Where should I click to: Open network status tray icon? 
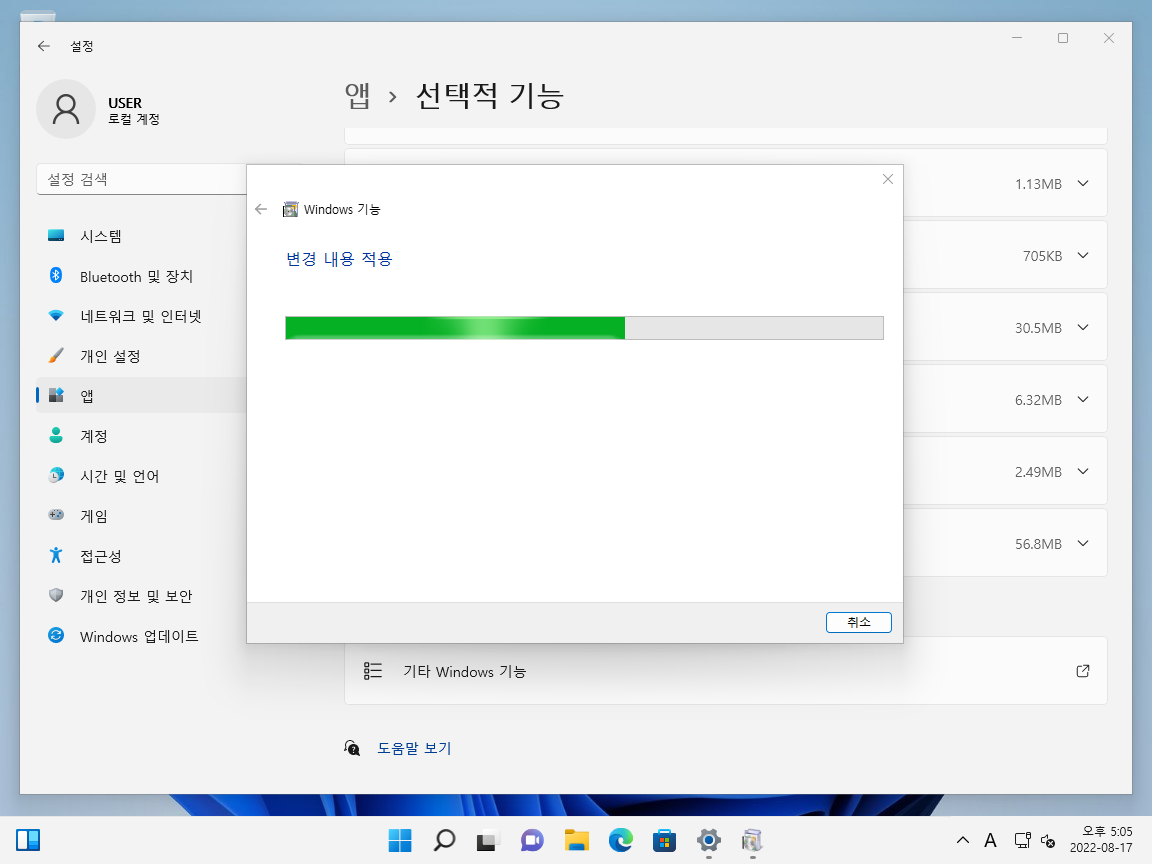1022,840
